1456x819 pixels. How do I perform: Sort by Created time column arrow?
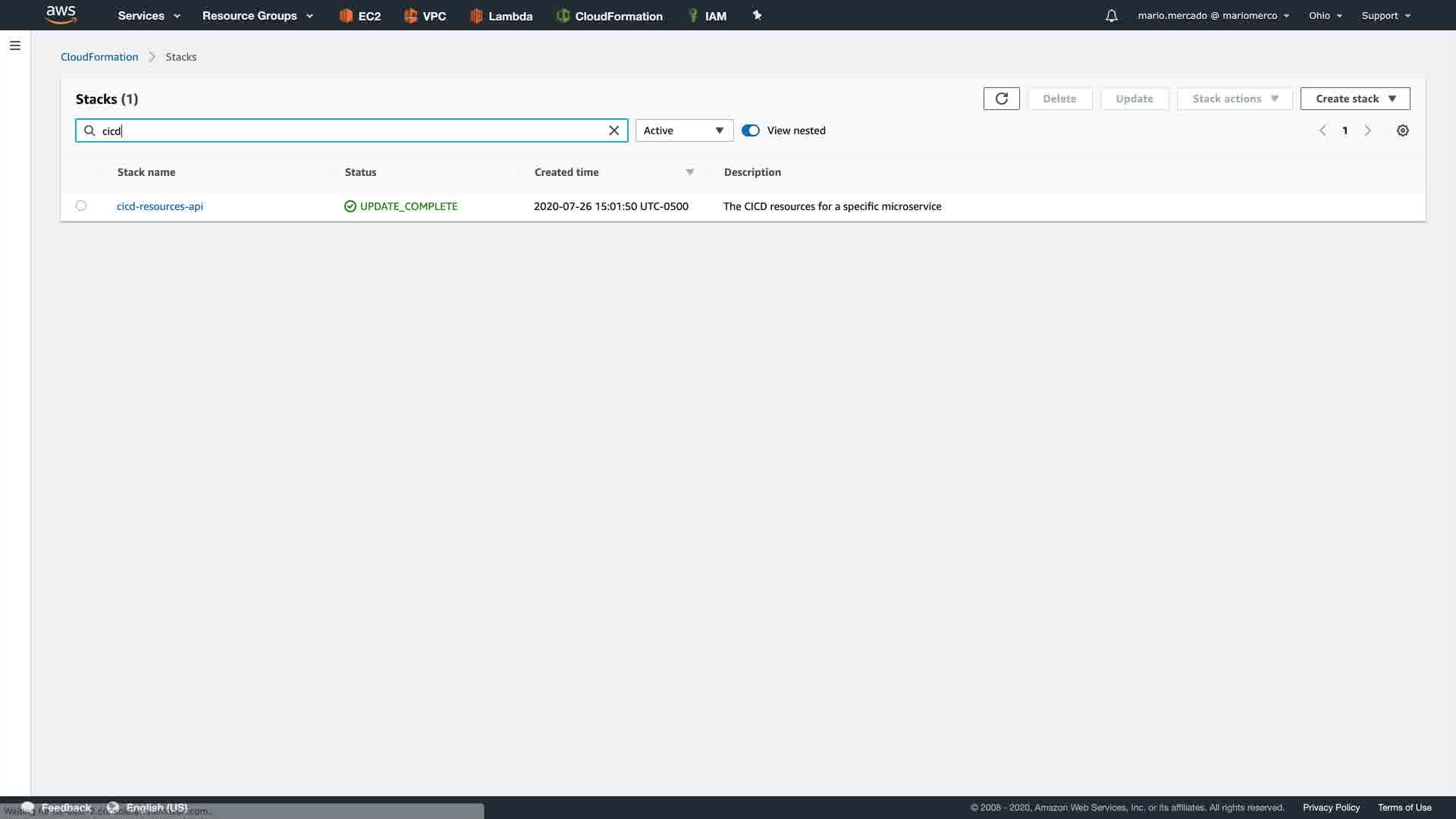(689, 172)
